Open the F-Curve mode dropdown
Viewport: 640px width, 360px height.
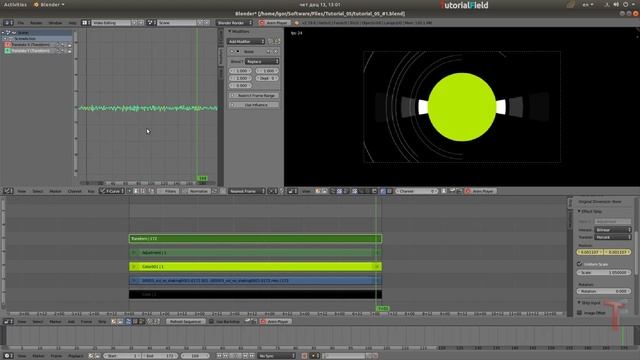point(111,191)
